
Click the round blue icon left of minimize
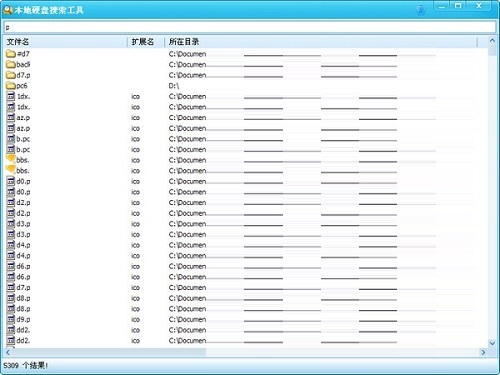pos(421,10)
